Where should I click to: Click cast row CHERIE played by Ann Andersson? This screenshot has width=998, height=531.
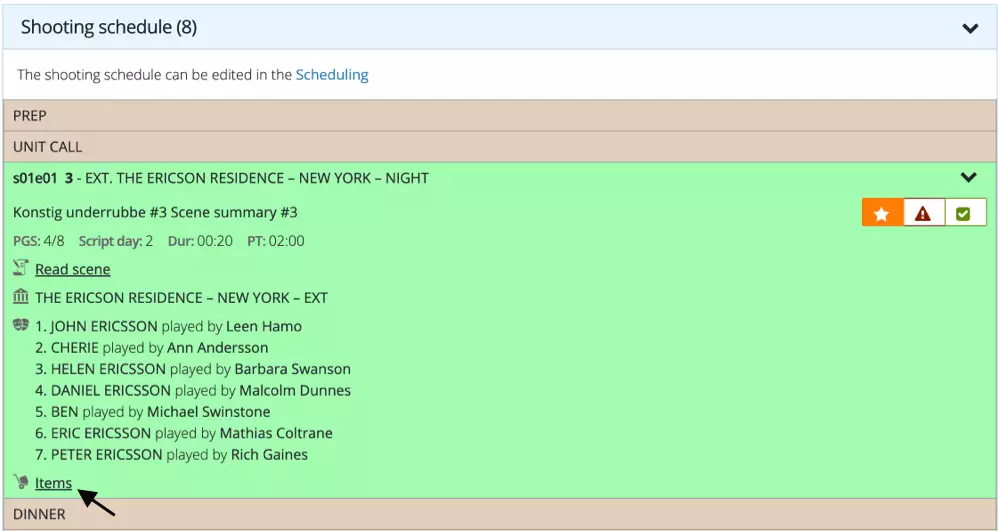click(151, 348)
